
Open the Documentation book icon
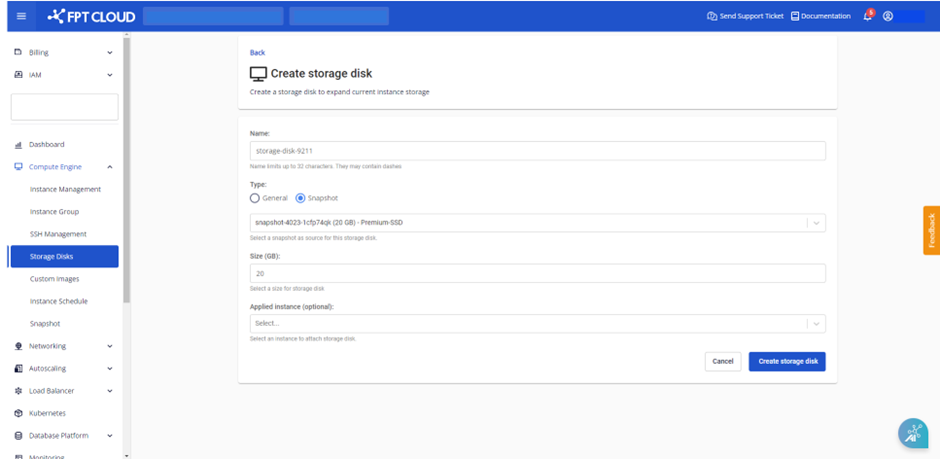tap(795, 16)
